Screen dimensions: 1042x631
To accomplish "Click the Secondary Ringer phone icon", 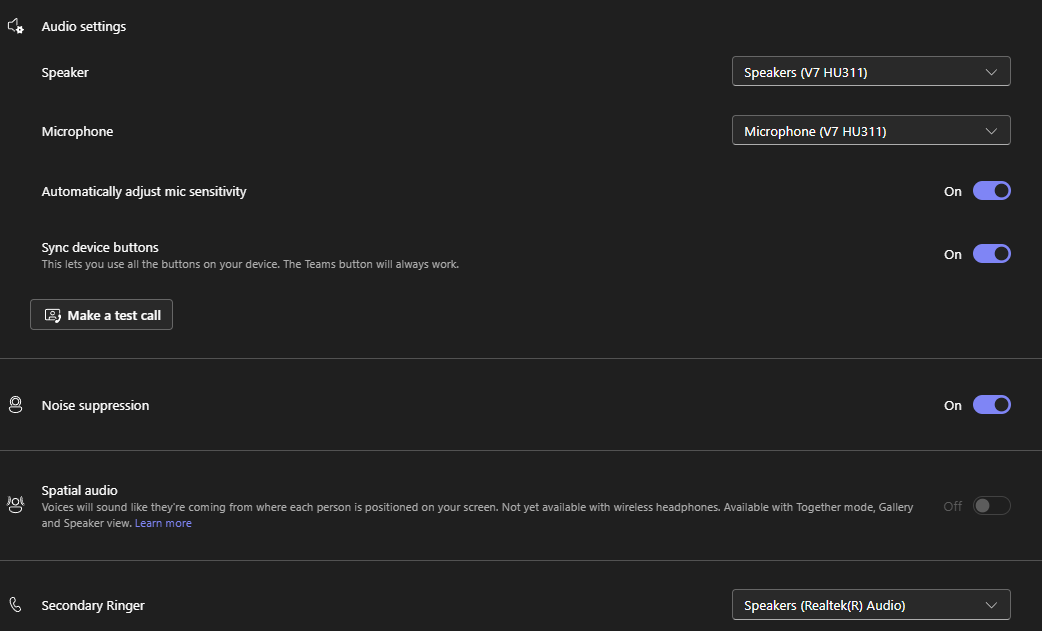I will [15, 604].
